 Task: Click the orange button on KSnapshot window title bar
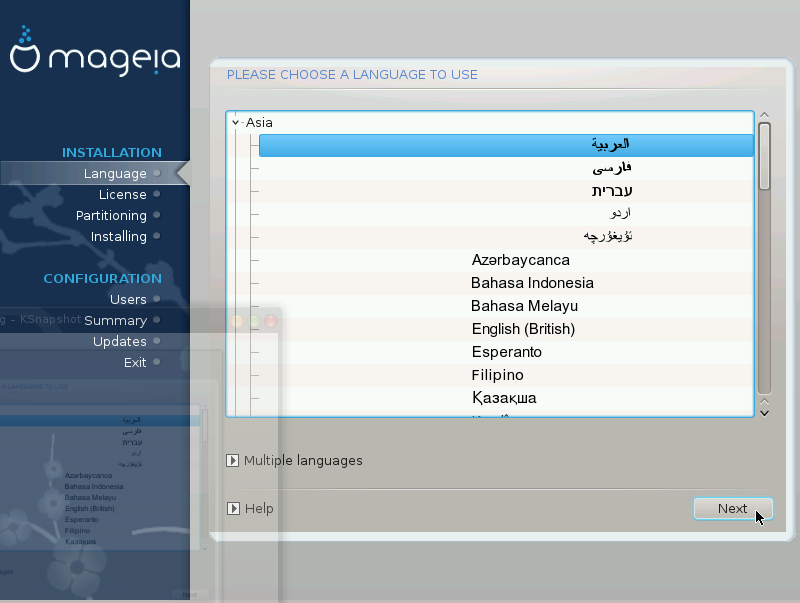pyautogui.click(x=237, y=321)
